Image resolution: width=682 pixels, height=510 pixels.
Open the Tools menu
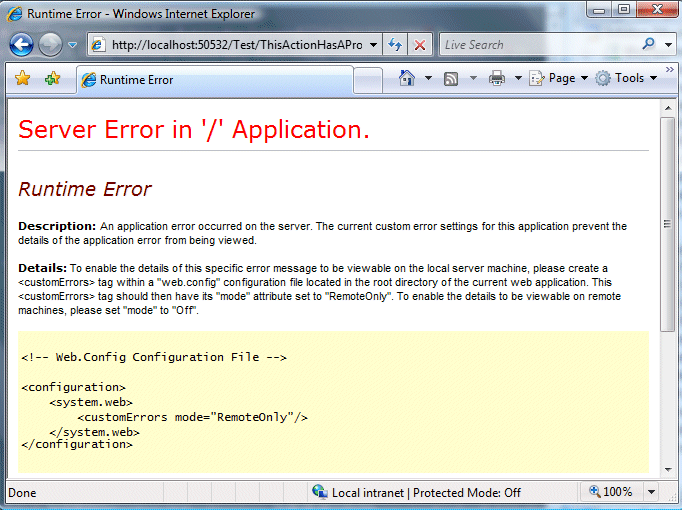click(x=626, y=78)
